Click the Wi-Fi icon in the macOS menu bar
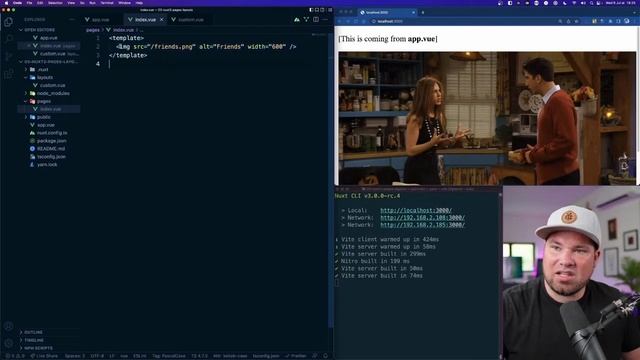The width and height of the screenshot is (640, 360). click(574, 3)
